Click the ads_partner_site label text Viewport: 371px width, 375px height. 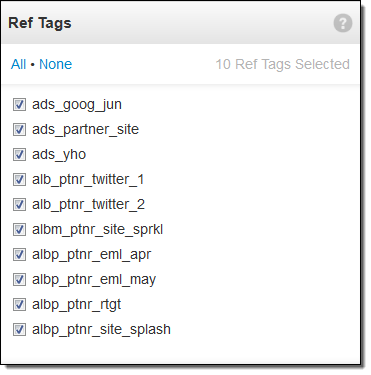coord(85,130)
